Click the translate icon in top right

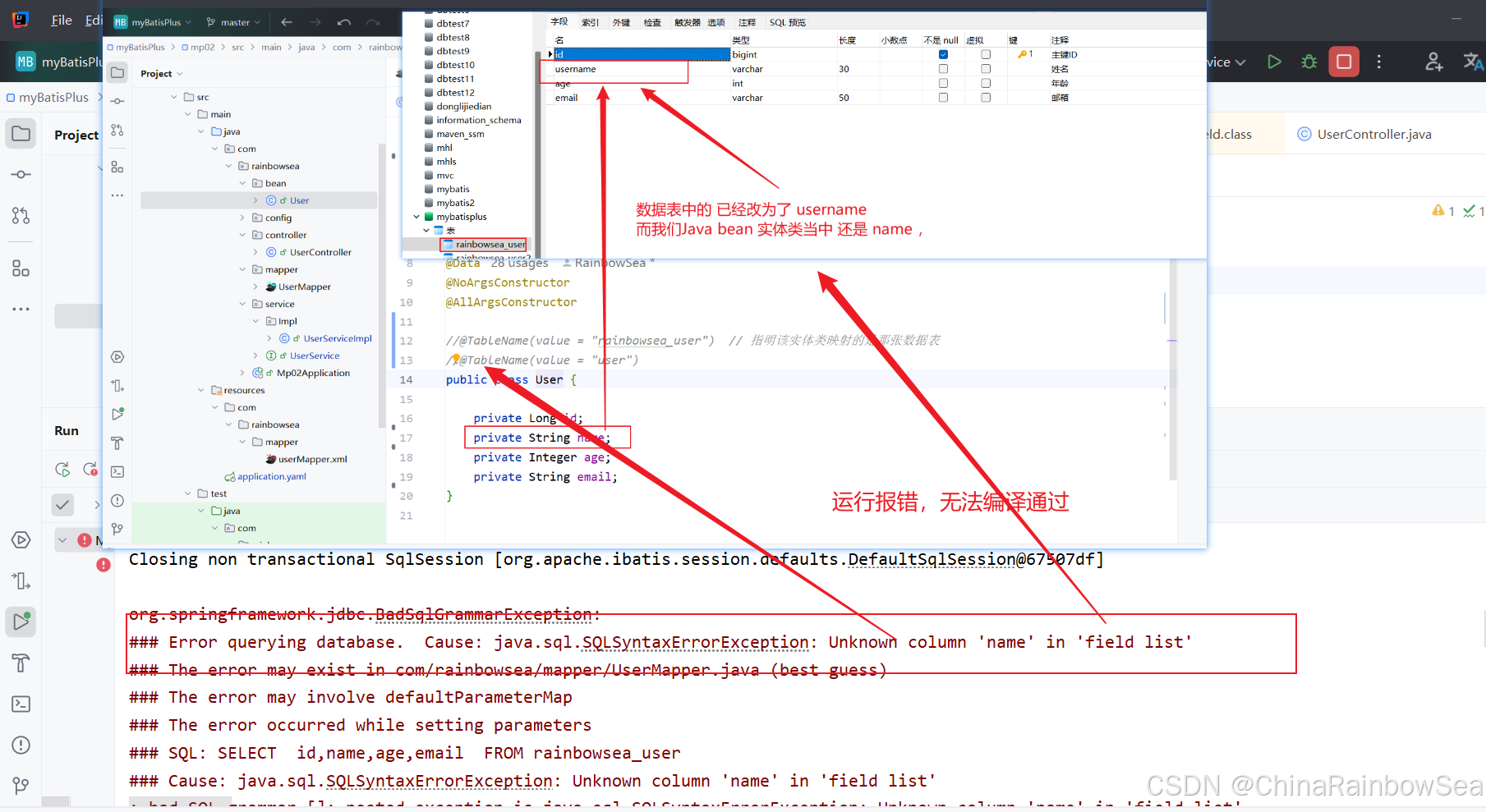click(x=1474, y=62)
